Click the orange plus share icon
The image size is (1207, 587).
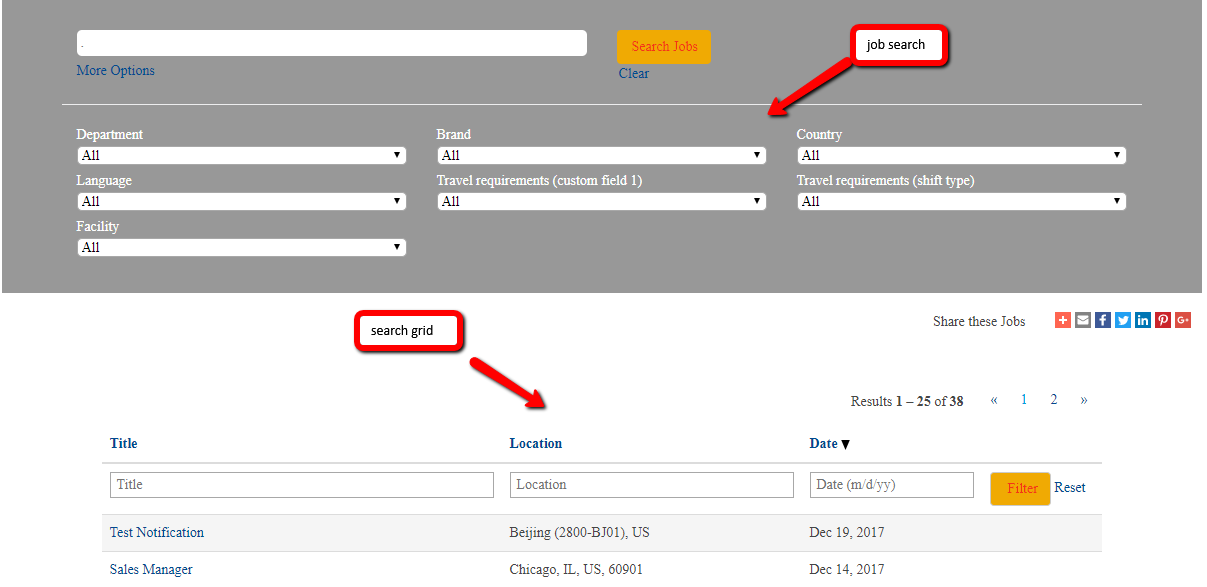pos(1063,320)
